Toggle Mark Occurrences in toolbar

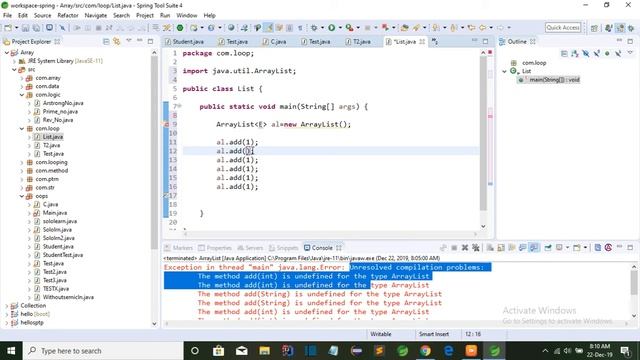point(269,28)
